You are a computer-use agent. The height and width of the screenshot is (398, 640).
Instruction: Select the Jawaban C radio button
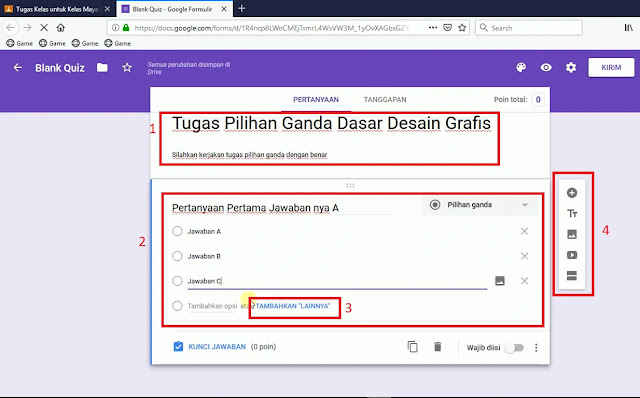pos(177,281)
